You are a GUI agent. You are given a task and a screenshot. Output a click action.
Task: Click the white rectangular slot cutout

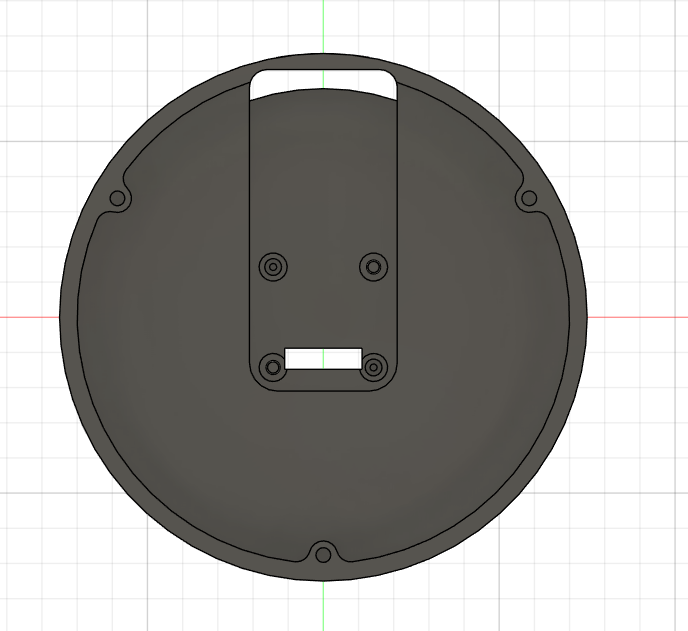[x=323, y=357]
